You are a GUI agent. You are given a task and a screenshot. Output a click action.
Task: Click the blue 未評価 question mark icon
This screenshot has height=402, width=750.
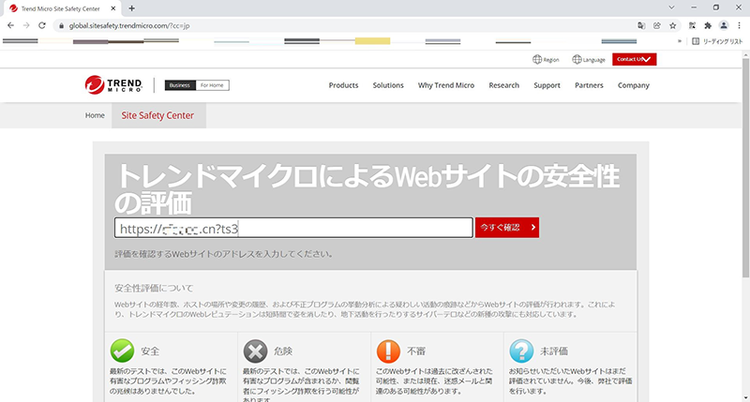pyautogui.click(x=521, y=351)
